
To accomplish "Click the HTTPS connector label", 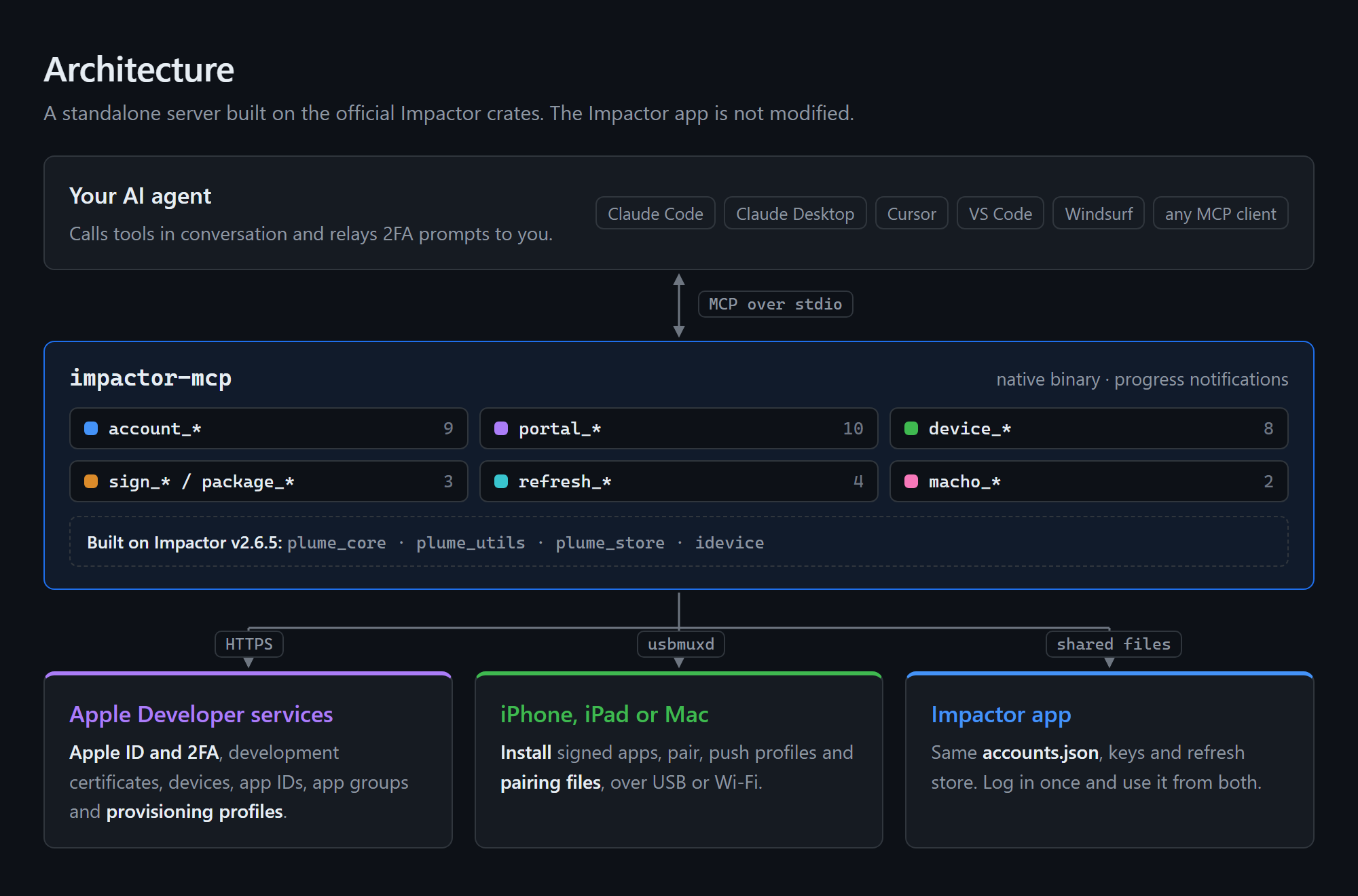I will [249, 644].
